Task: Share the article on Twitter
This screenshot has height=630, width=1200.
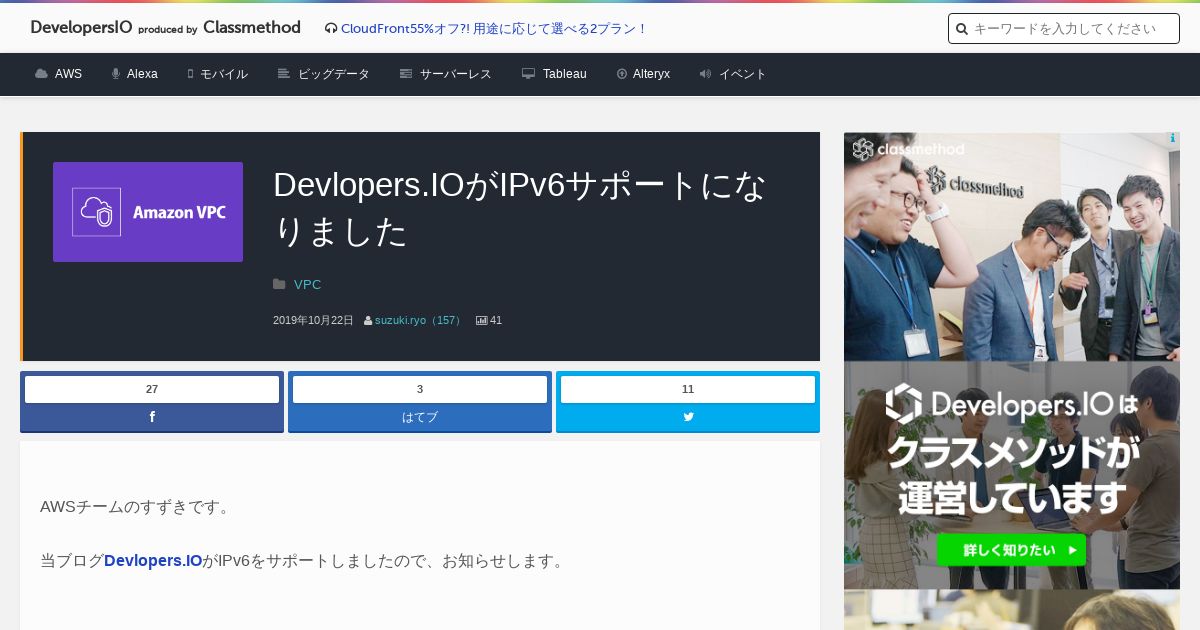Action: 688,417
